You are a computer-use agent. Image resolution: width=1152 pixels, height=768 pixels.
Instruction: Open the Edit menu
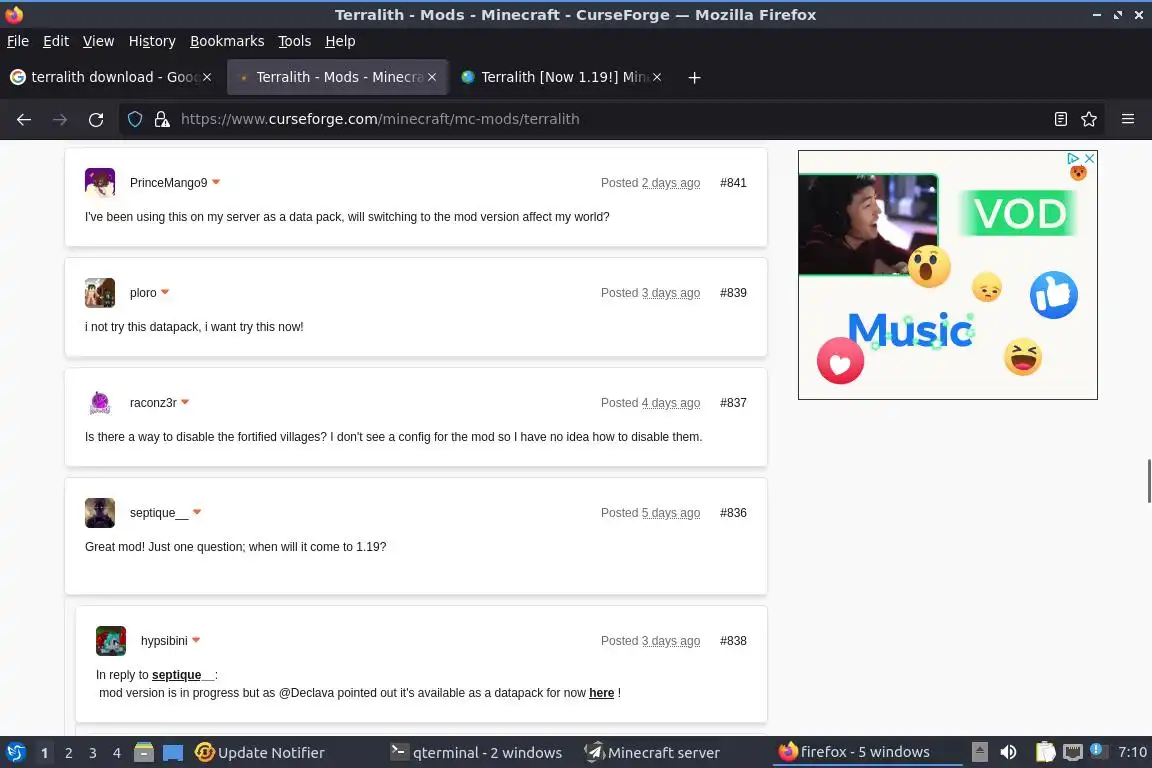click(x=56, y=41)
